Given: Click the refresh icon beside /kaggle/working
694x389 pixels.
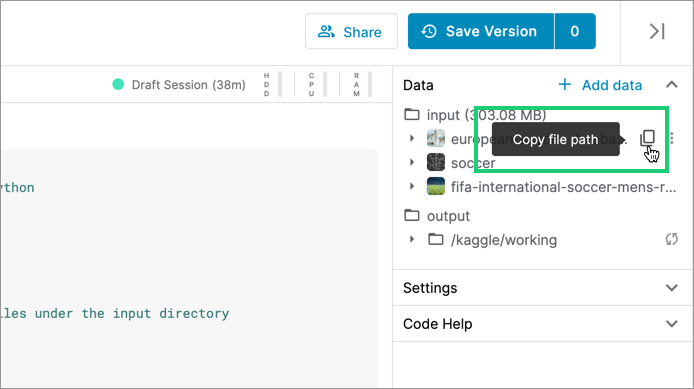Looking at the screenshot, I should pyautogui.click(x=671, y=239).
